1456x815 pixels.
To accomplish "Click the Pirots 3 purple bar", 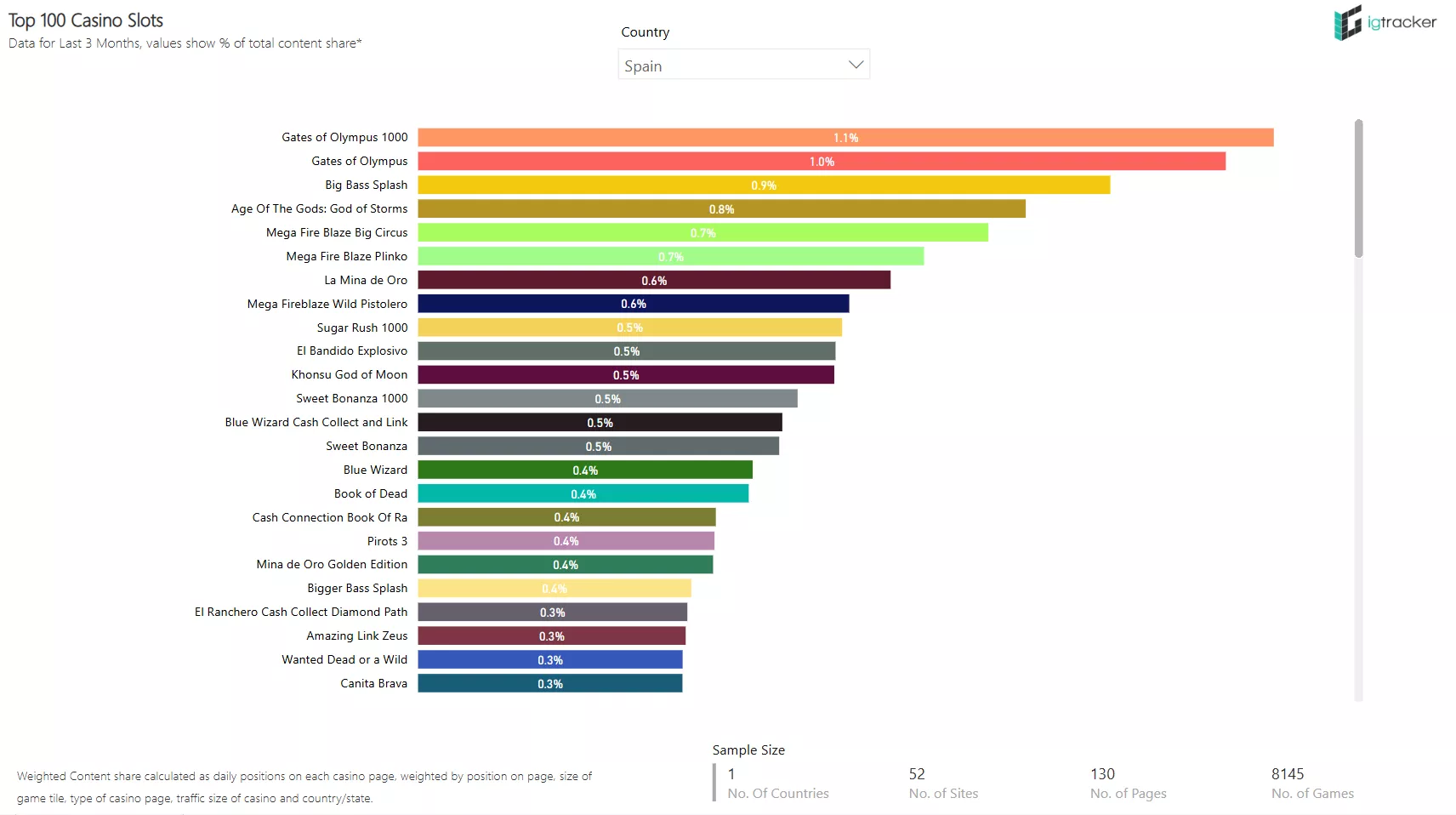I will point(566,541).
